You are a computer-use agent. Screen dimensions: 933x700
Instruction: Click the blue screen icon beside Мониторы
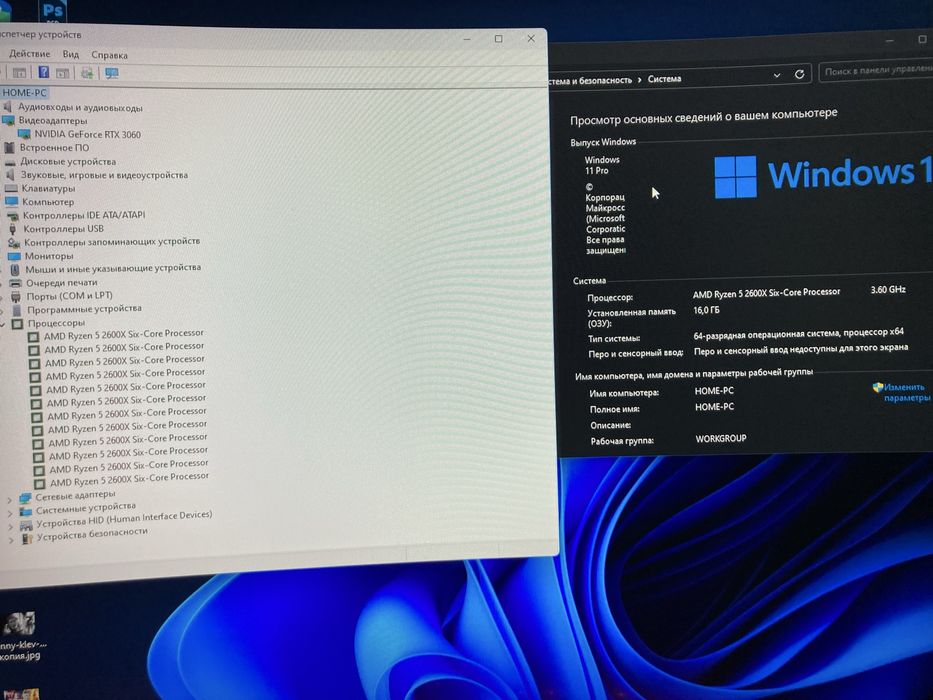[x=14, y=256]
